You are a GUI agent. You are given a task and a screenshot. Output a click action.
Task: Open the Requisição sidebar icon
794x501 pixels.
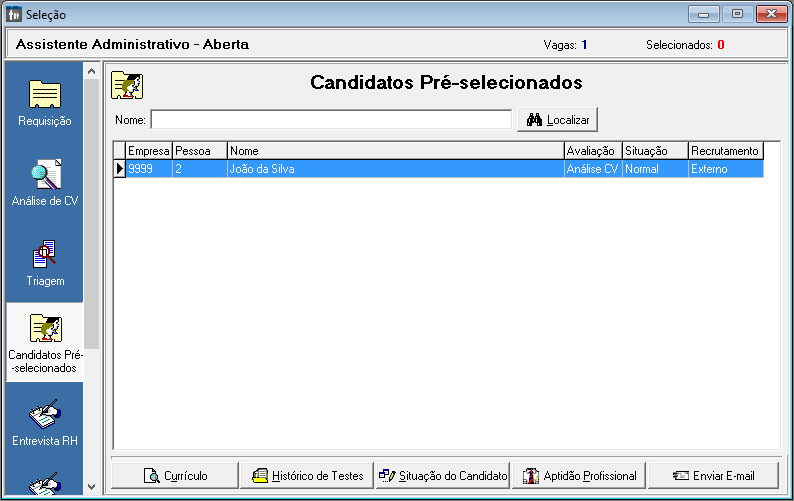click(x=44, y=102)
